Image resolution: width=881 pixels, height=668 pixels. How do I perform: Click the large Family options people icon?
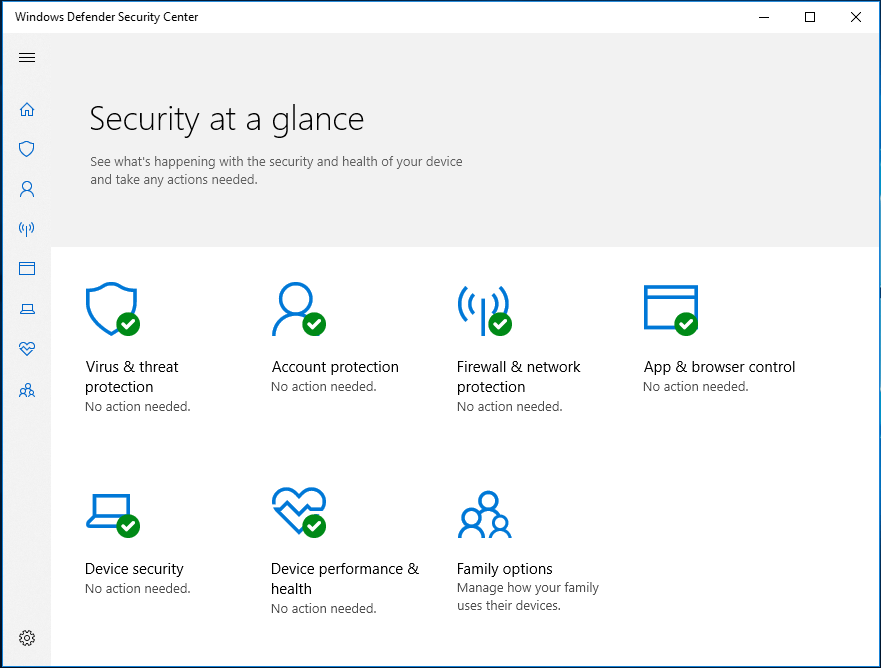coord(484,515)
